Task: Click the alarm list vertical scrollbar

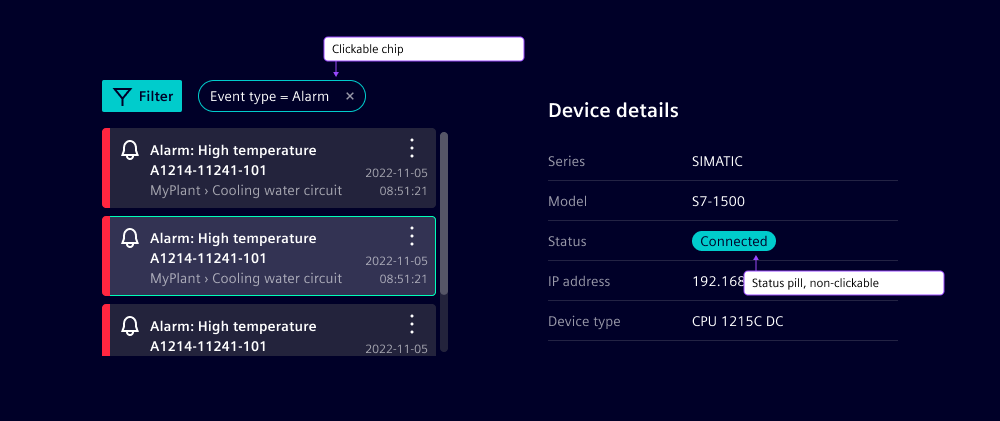Action: coord(444,212)
